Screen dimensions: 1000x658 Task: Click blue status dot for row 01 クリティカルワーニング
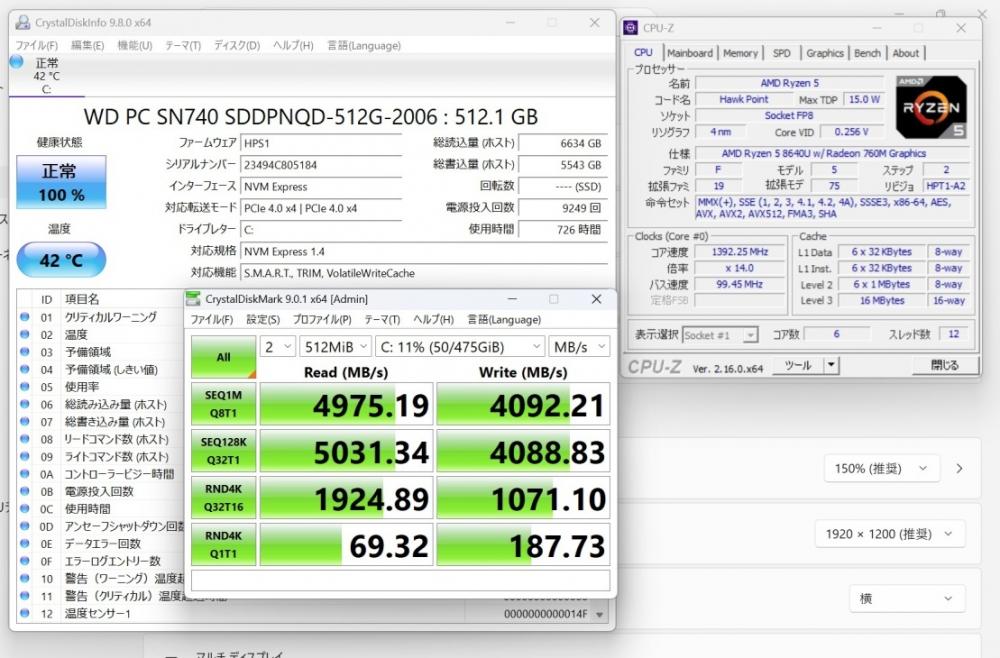point(25,316)
